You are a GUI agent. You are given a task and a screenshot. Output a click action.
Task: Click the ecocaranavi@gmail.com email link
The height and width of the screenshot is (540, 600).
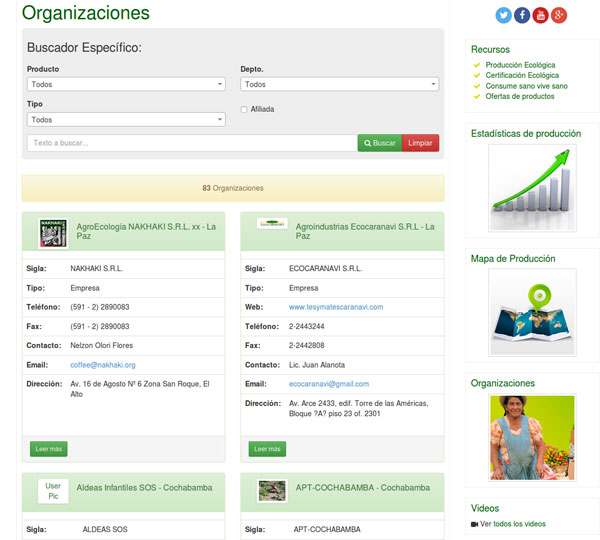point(329,384)
